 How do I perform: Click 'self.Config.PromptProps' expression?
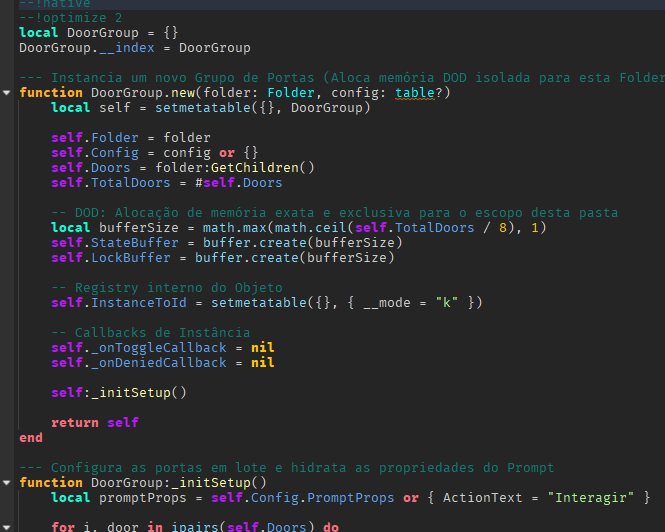pyautogui.click(x=303, y=498)
